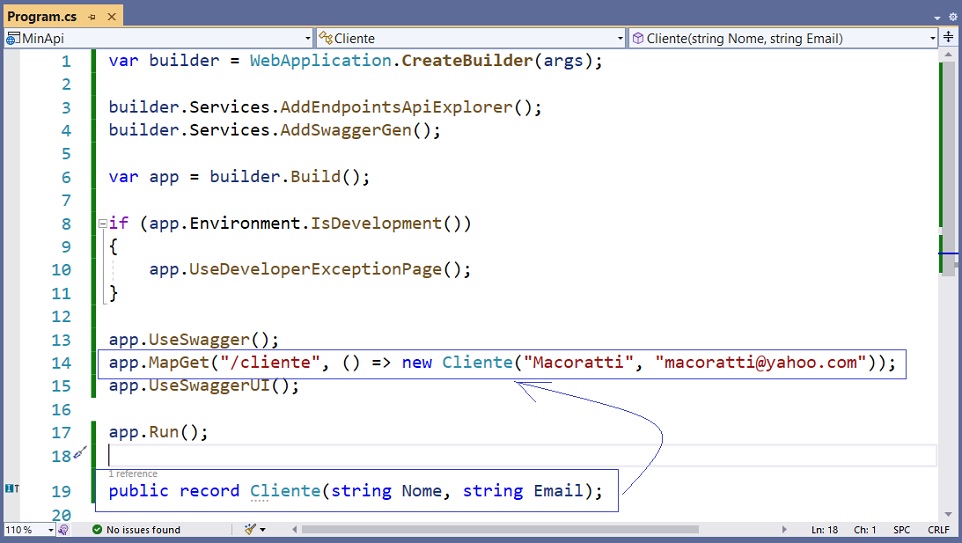Screen dimensions: 962x543
Task: Click the split editor window button
Action: point(949,37)
